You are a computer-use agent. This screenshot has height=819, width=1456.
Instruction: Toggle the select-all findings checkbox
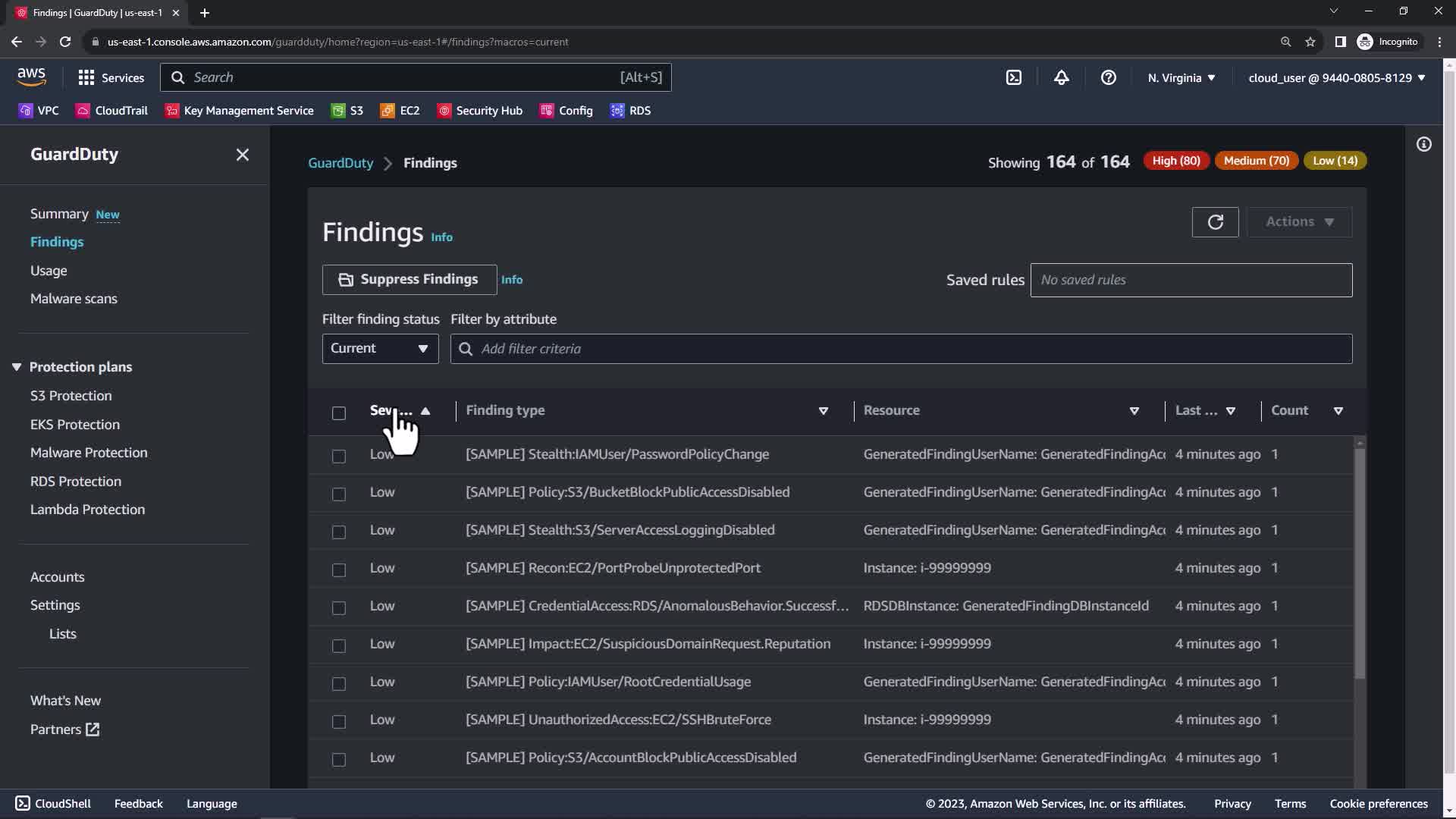click(339, 413)
